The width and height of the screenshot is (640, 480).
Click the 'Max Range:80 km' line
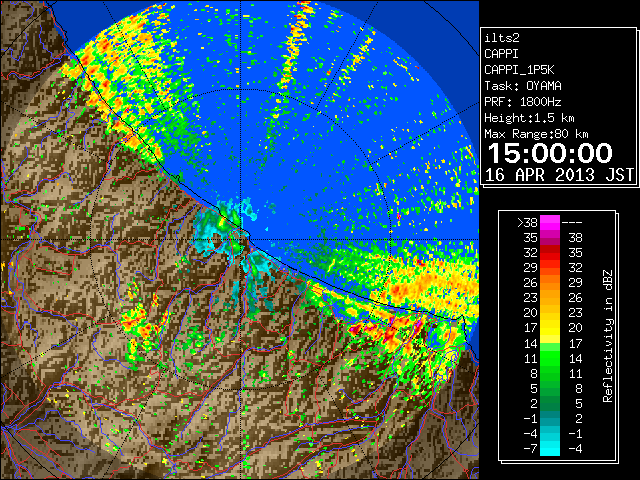point(536,134)
